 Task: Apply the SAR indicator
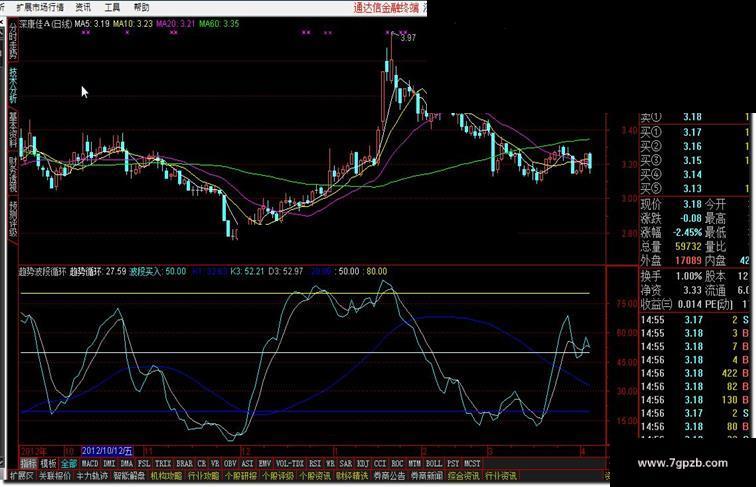346,463
